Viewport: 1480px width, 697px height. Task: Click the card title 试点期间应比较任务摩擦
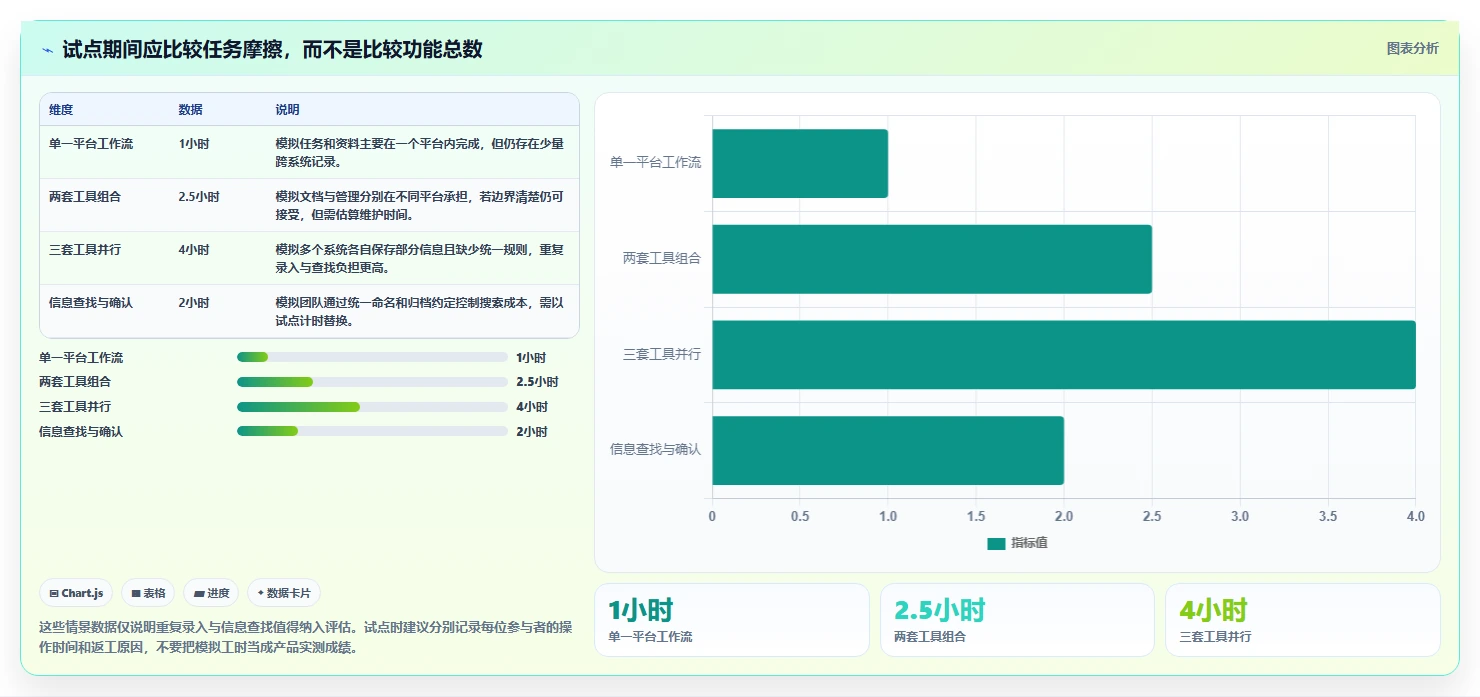(x=272, y=49)
